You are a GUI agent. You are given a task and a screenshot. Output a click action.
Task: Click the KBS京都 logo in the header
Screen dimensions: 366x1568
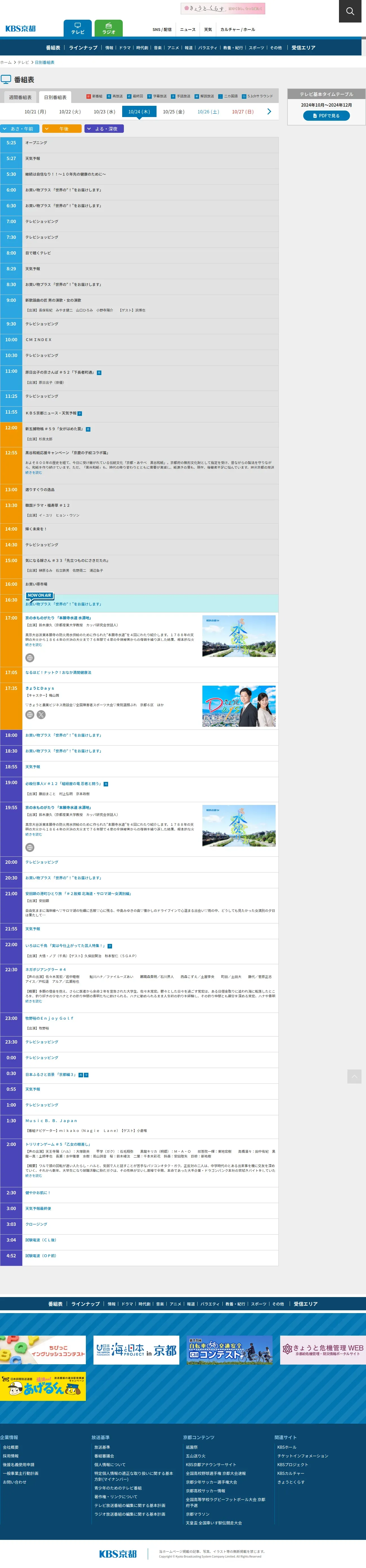(x=21, y=29)
